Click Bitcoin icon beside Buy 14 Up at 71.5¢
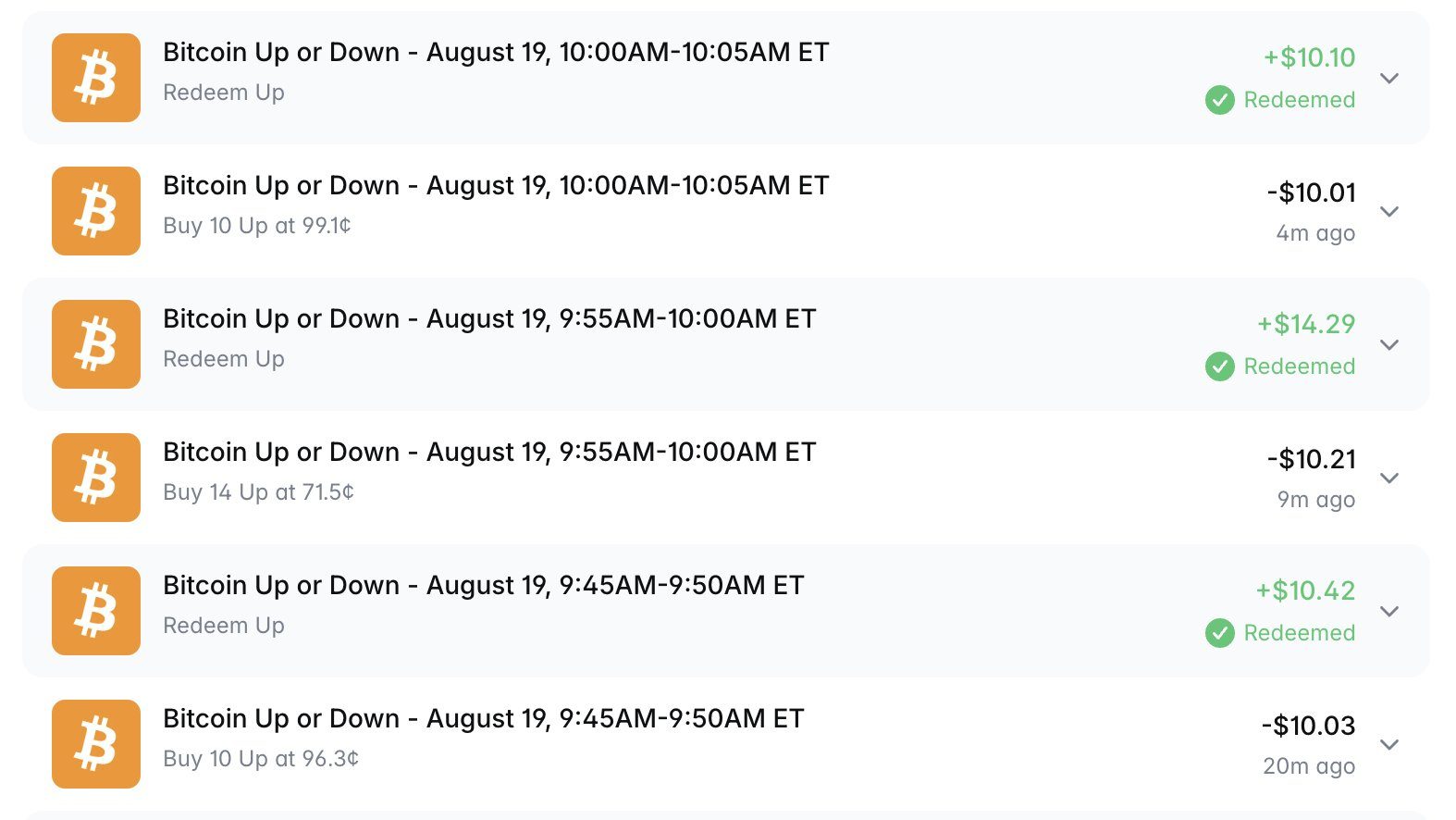1456x820 pixels. point(96,478)
